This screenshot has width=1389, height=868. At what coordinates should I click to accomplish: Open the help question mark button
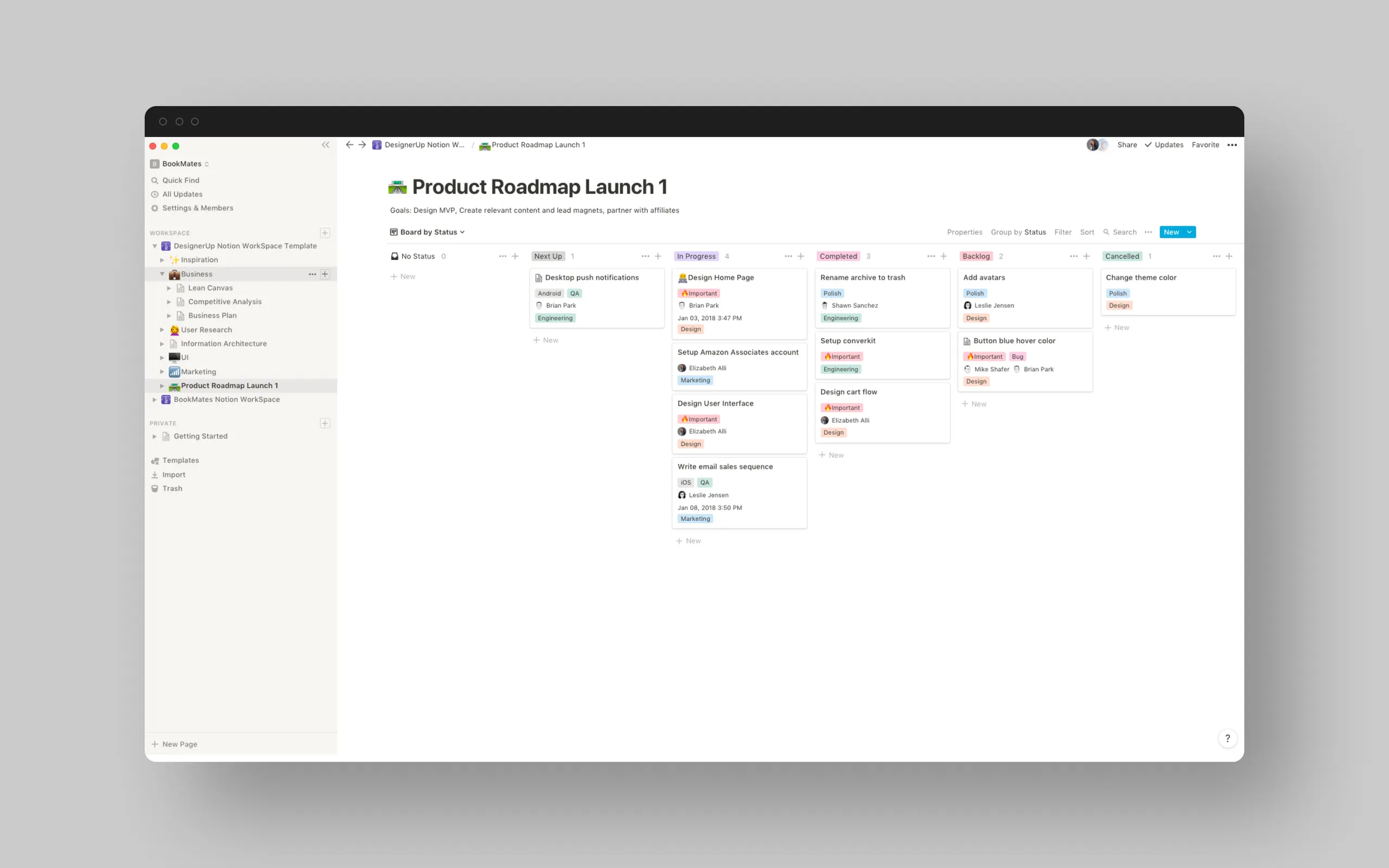point(1227,738)
